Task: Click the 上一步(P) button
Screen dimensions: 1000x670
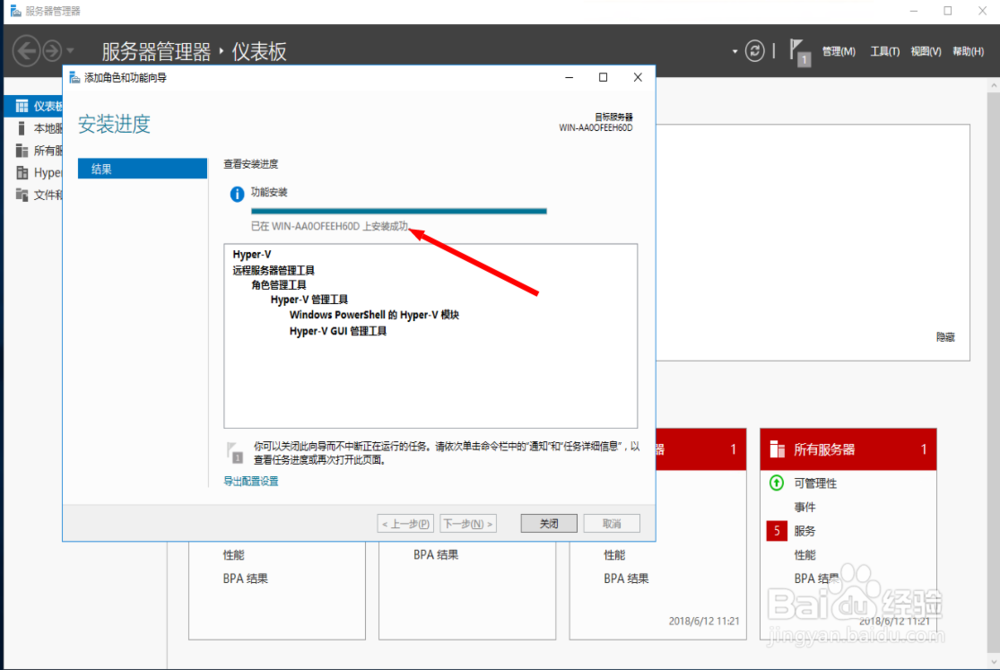Action: (406, 523)
